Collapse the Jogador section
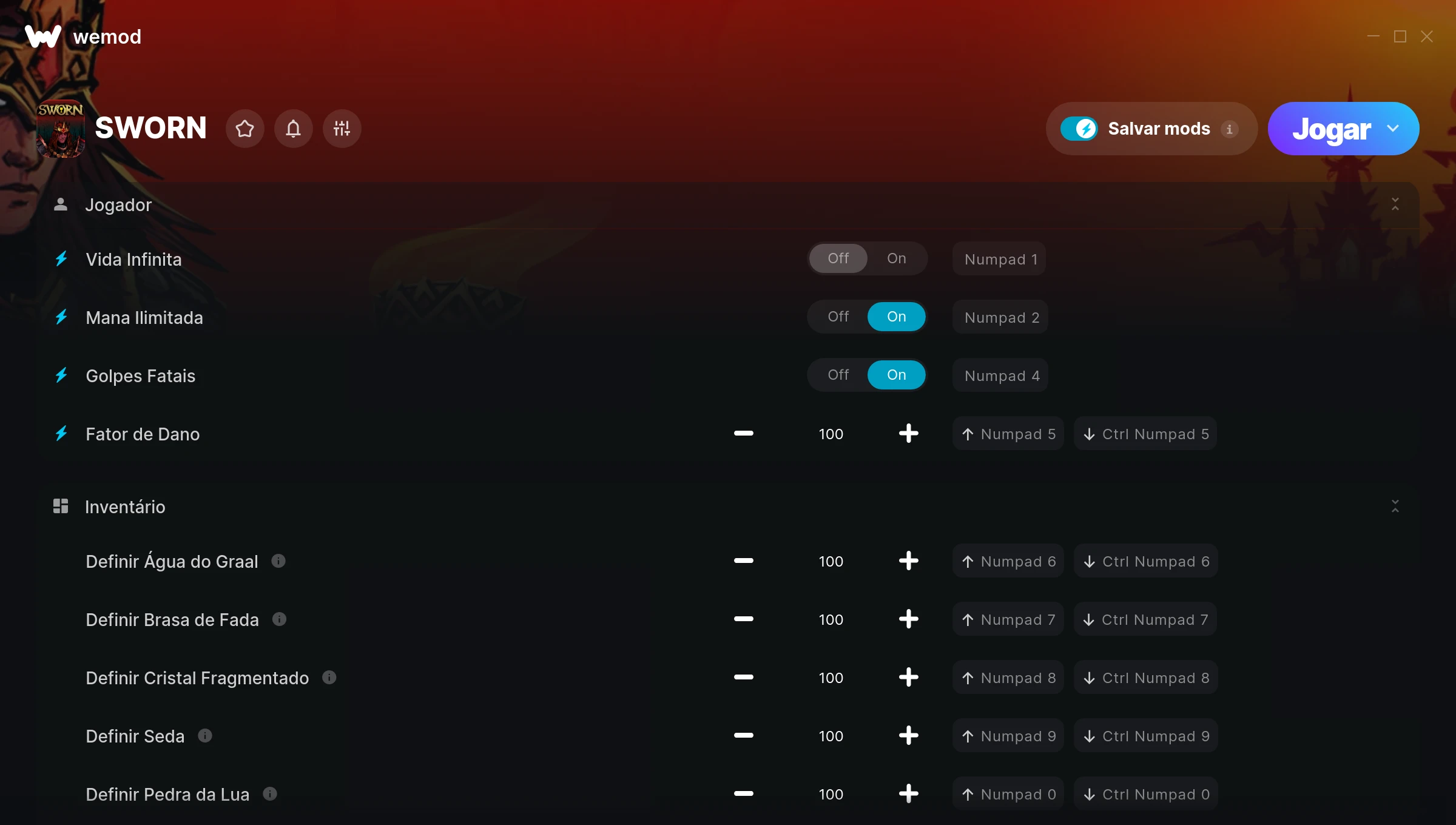The height and width of the screenshot is (825, 1456). click(x=1395, y=204)
